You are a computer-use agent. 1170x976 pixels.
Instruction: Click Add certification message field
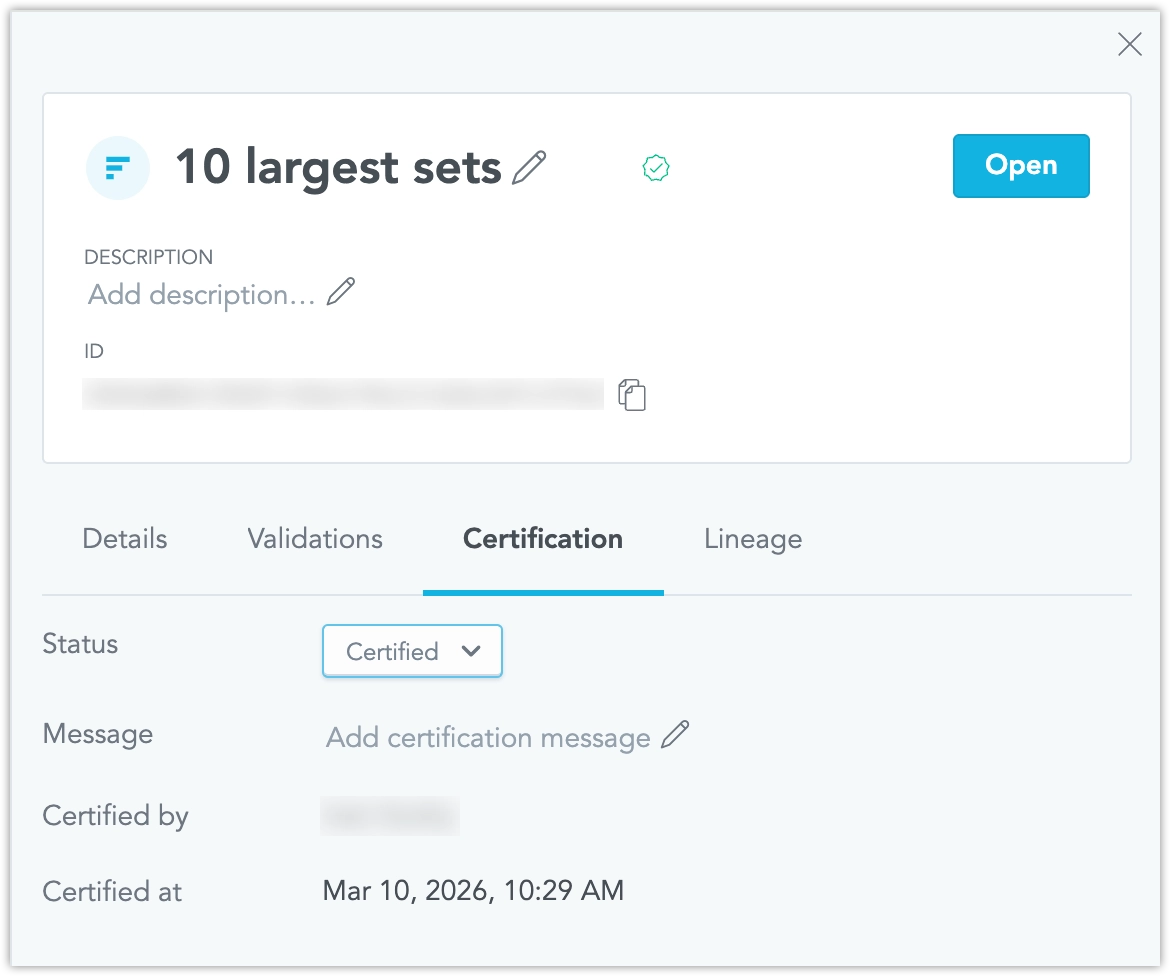488,738
